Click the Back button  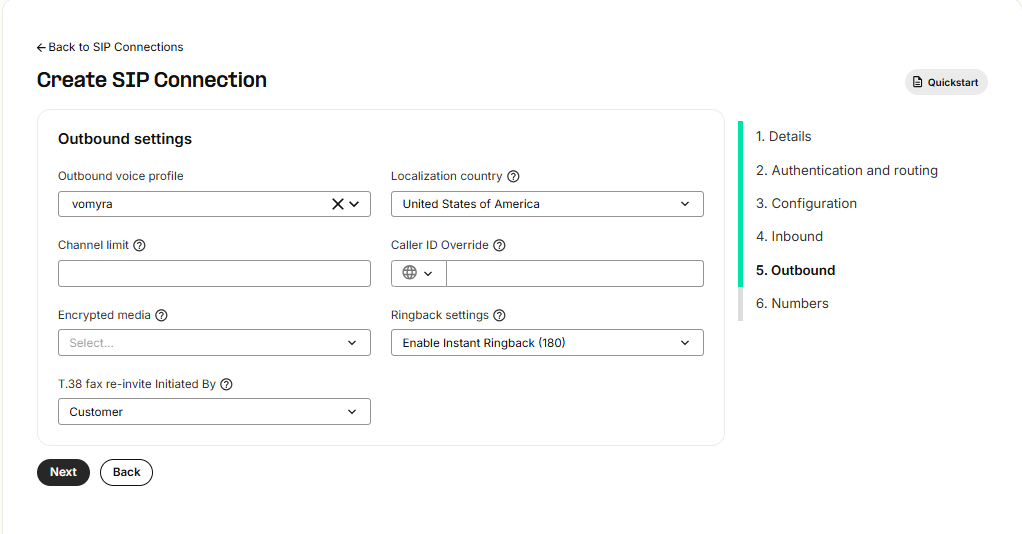(x=126, y=472)
